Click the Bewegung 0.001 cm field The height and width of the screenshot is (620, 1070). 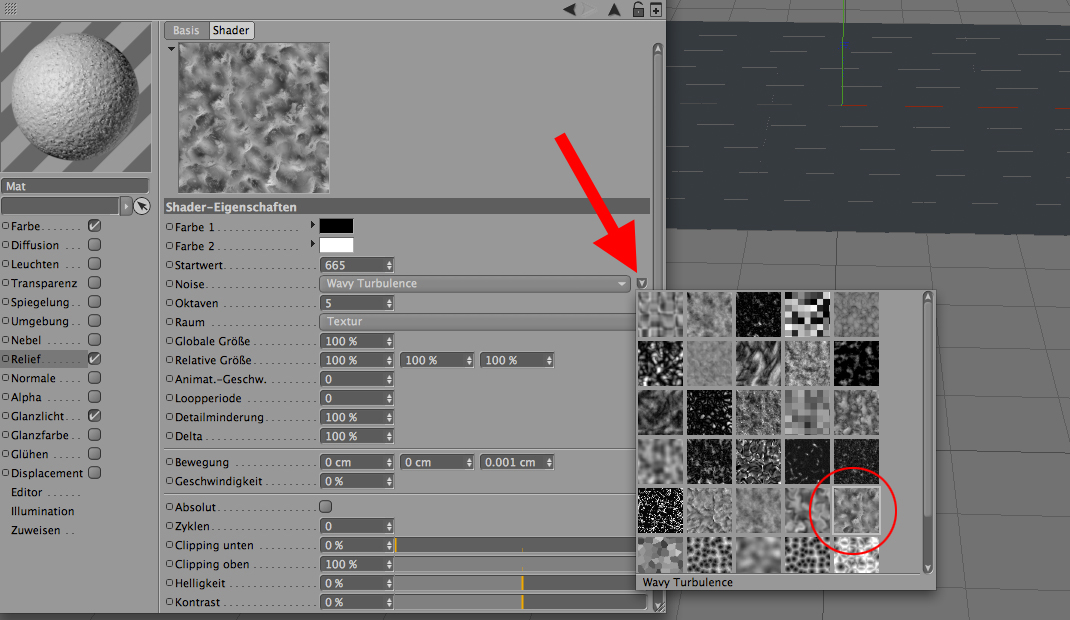(512, 462)
